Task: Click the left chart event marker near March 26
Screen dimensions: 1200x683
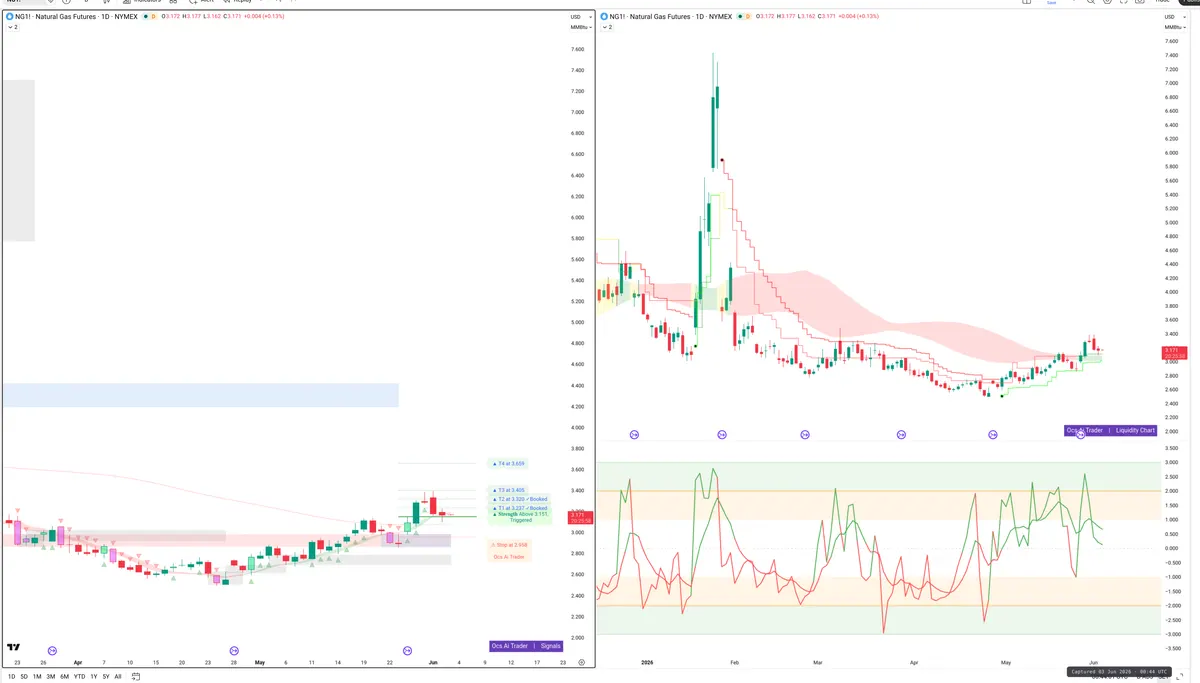Action: pos(53,650)
